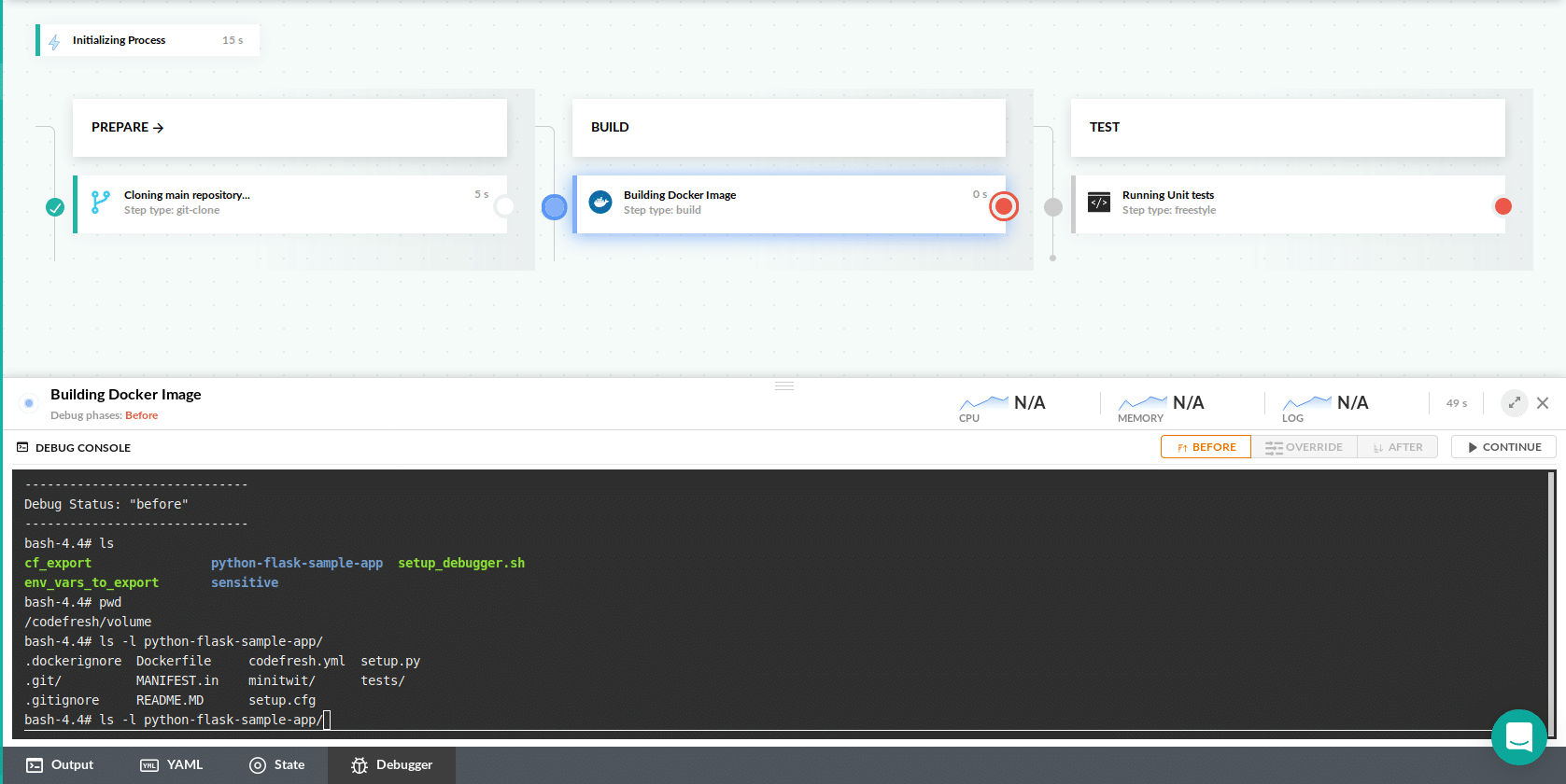Image resolution: width=1566 pixels, height=784 pixels.
Task: Click the Docker whale icon on build step
Action: coord(600,202)
